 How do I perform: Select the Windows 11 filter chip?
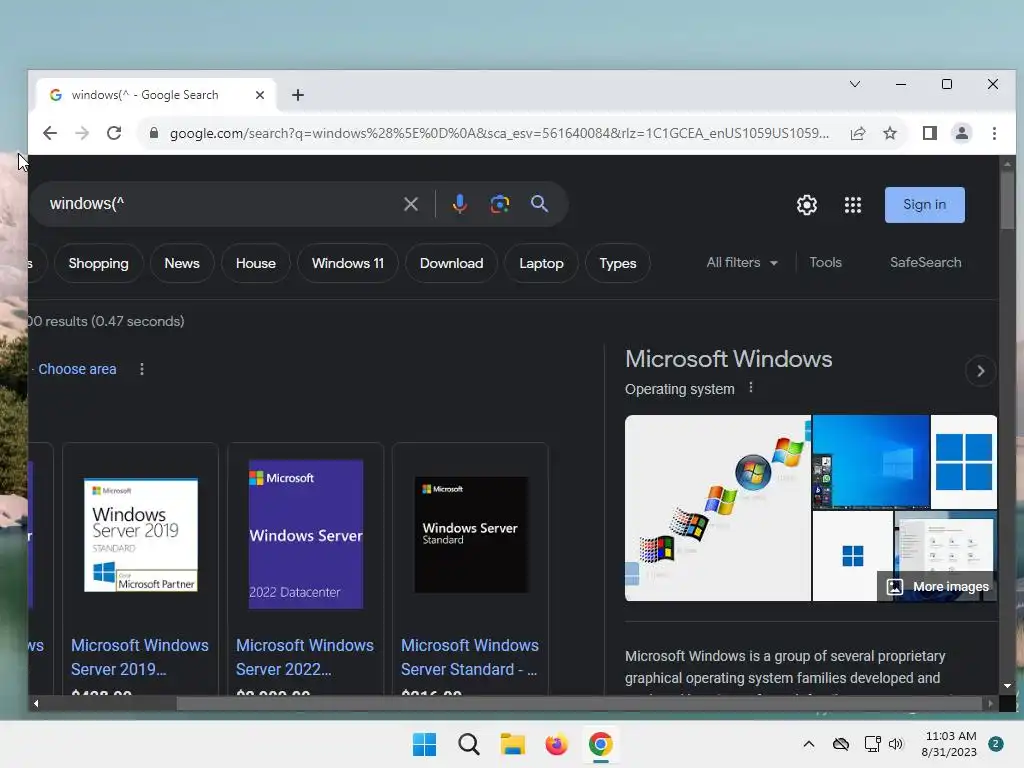(347, 263)
